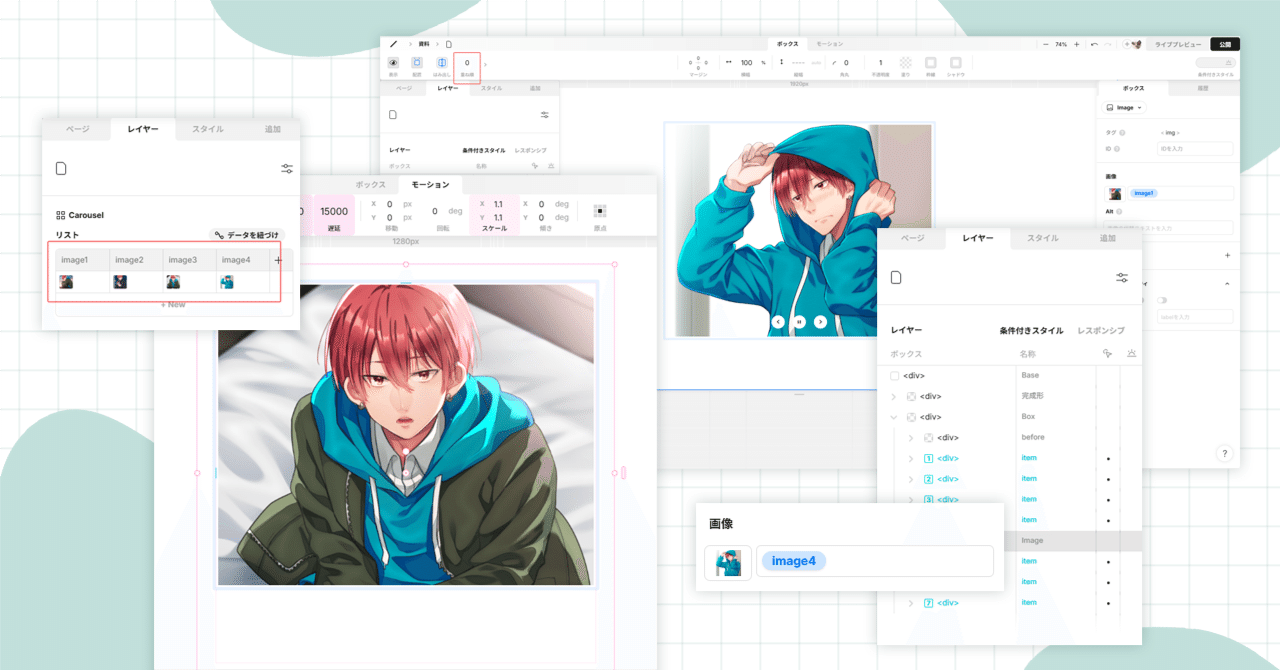The width and height of the screenshot is (1280, 670).
Task: Click the + New row button
Action: pyautogui.click(x=173, y=304)
